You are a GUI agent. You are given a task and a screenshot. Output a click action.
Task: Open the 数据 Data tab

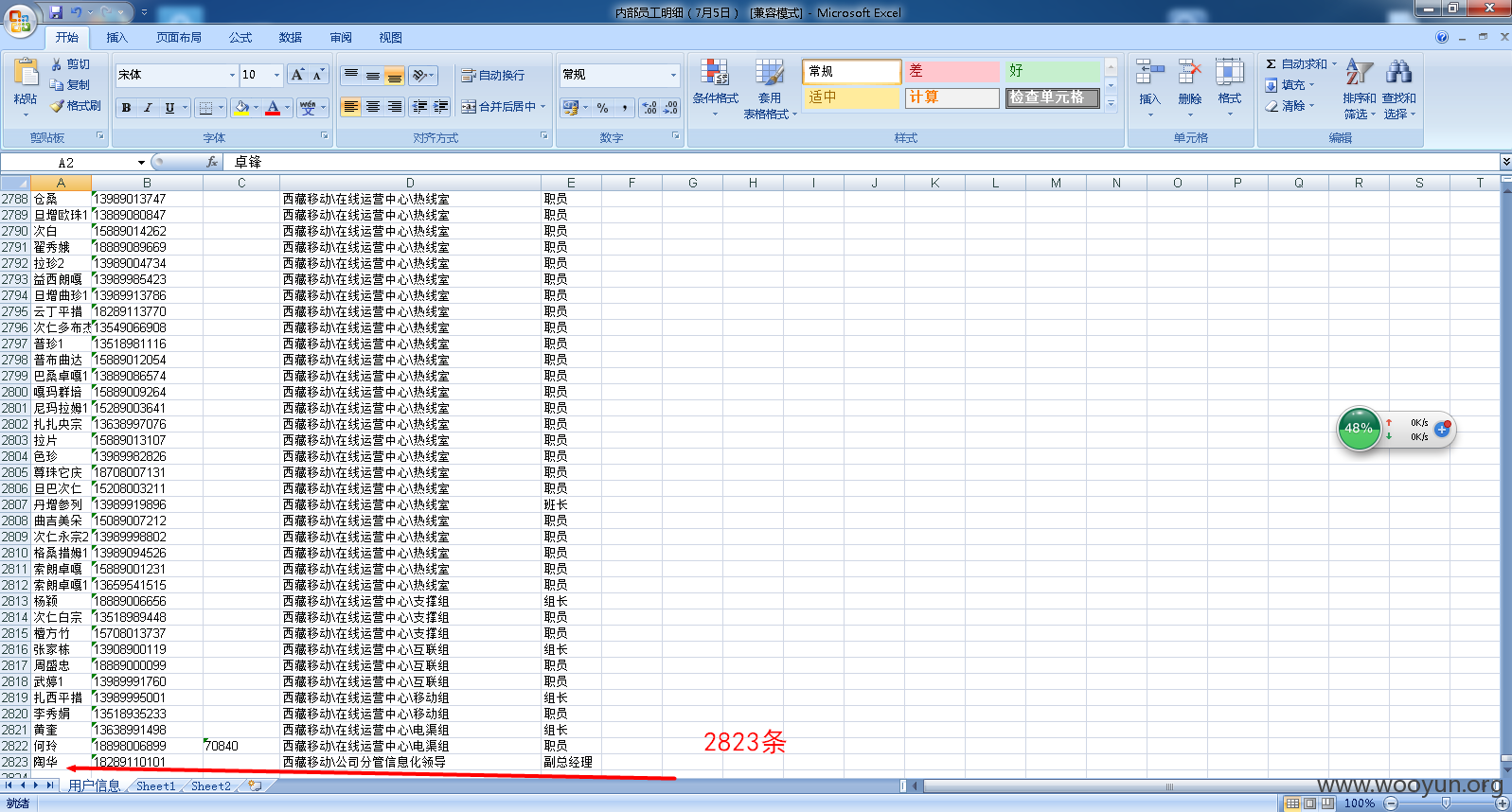coord(291,38)
